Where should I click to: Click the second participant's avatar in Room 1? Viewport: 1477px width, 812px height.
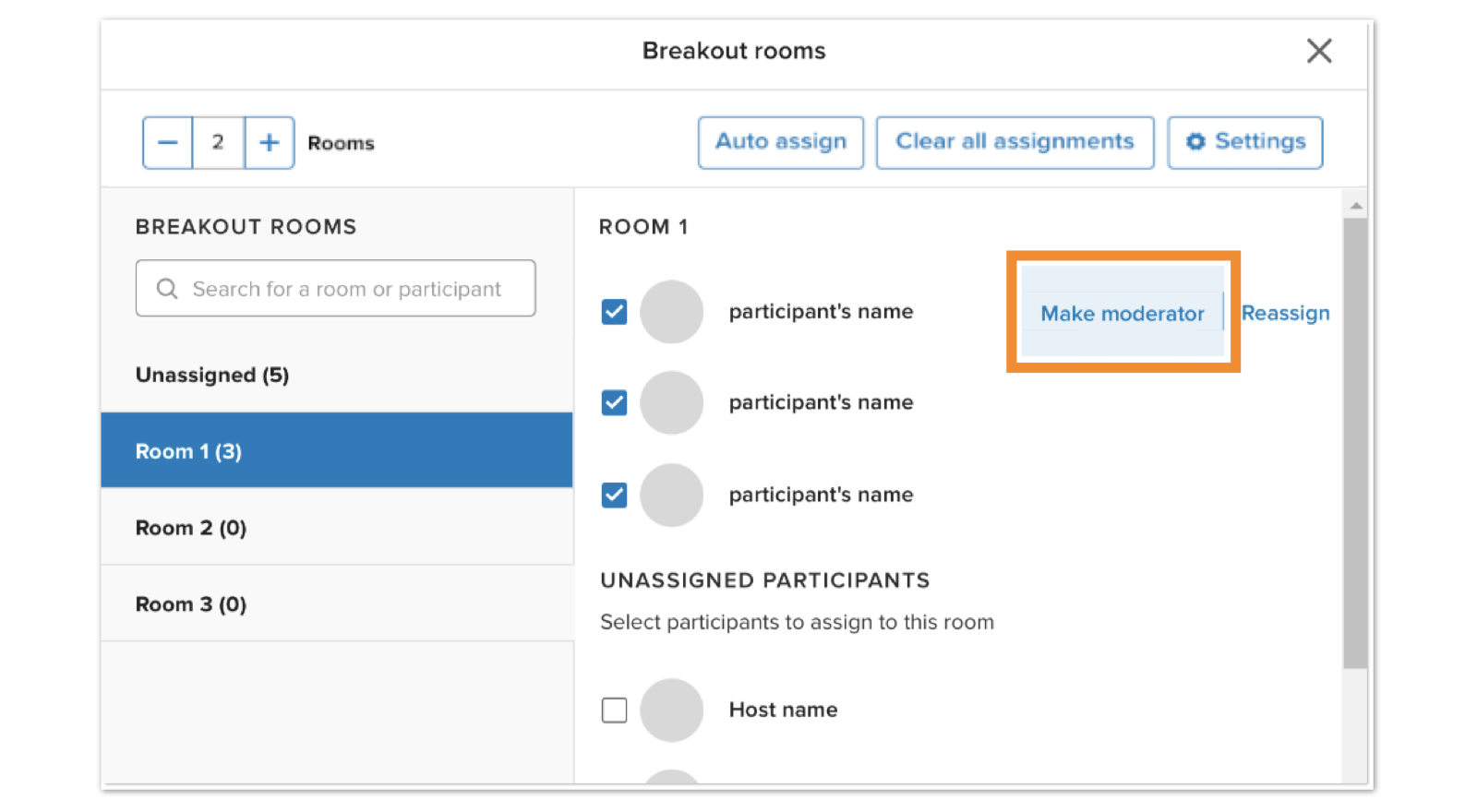671,403
